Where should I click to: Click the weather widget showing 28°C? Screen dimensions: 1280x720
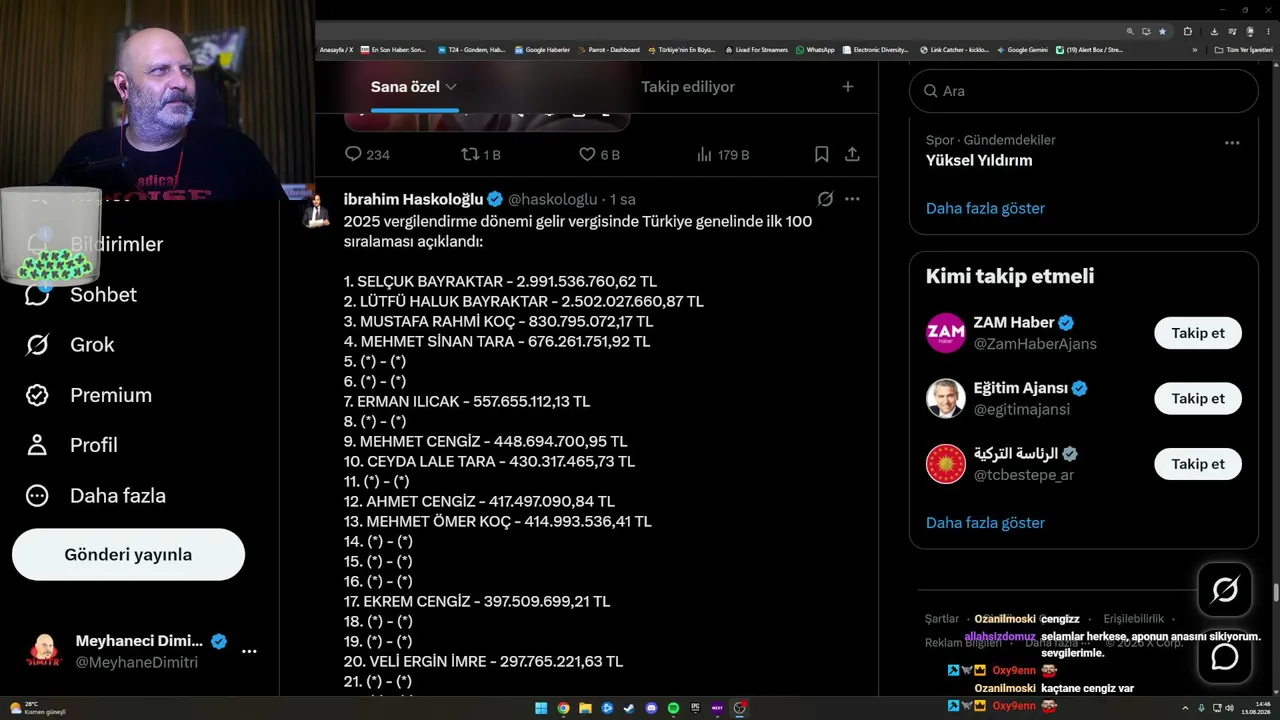click(38, 708)
